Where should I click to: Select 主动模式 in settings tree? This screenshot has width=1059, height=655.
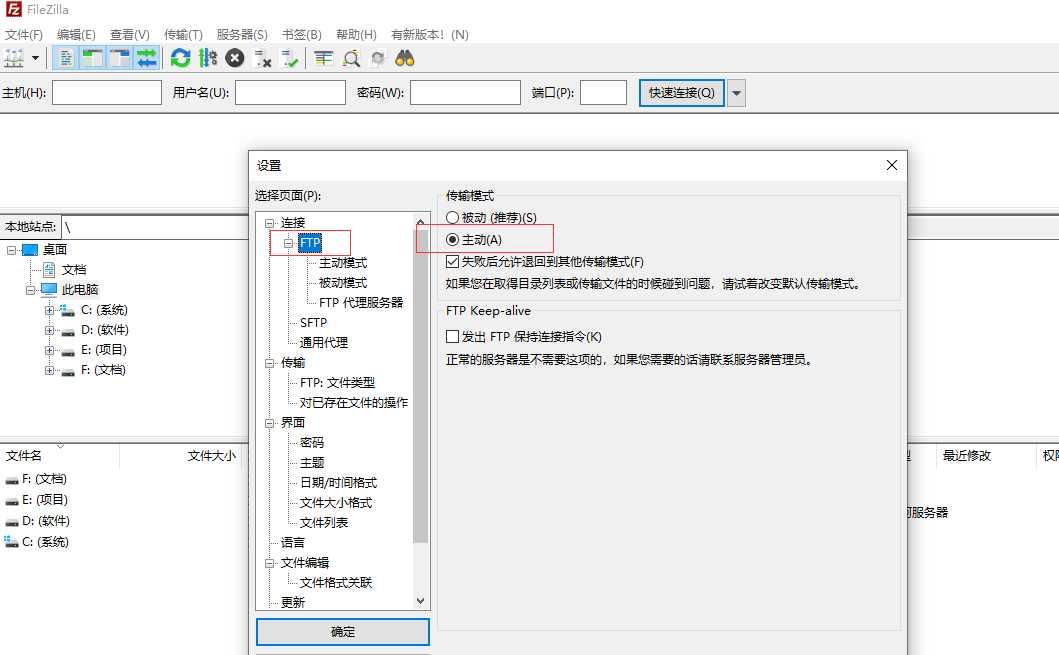point(343,263)
